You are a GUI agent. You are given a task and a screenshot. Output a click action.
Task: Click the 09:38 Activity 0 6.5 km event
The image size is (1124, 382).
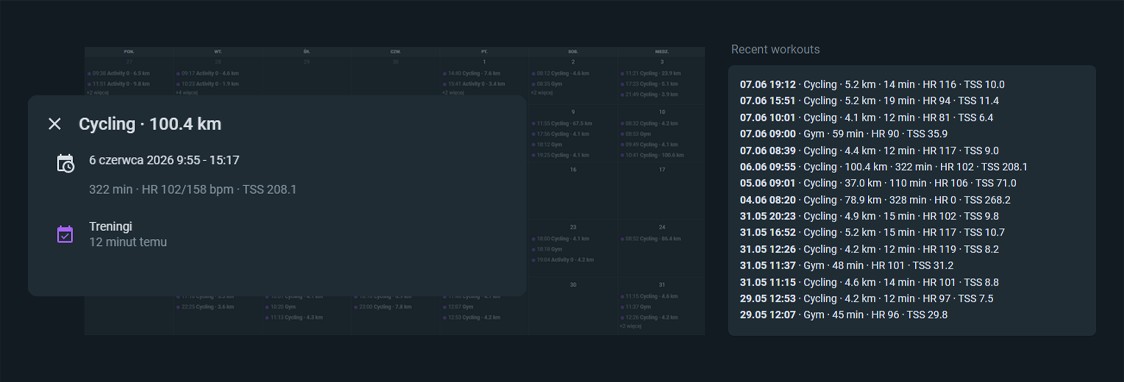pyautogui.click(x=118, y=73)
